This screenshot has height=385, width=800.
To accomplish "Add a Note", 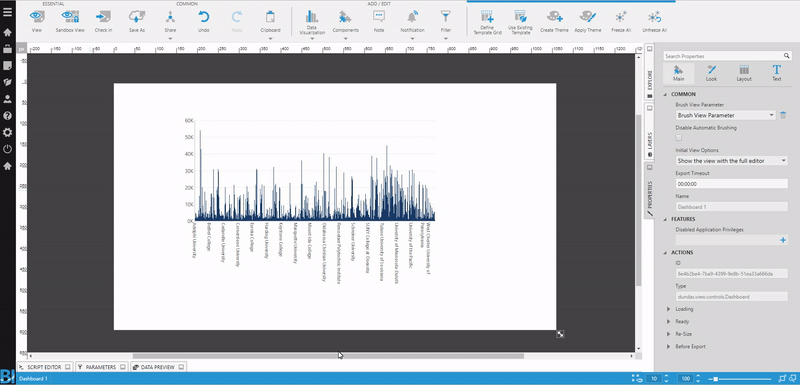I will tap(379, 21).
